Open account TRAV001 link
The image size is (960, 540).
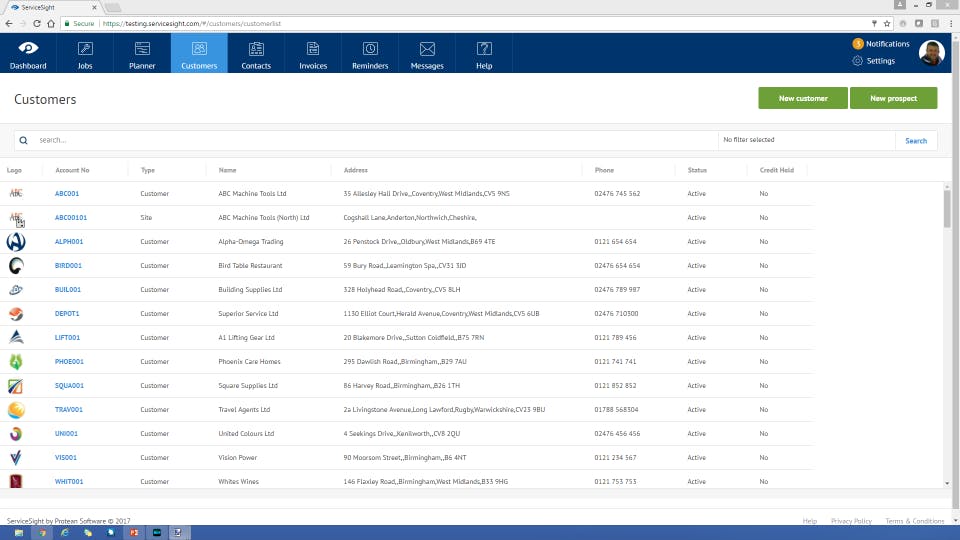pyautogui.click(x=69, y=410)
